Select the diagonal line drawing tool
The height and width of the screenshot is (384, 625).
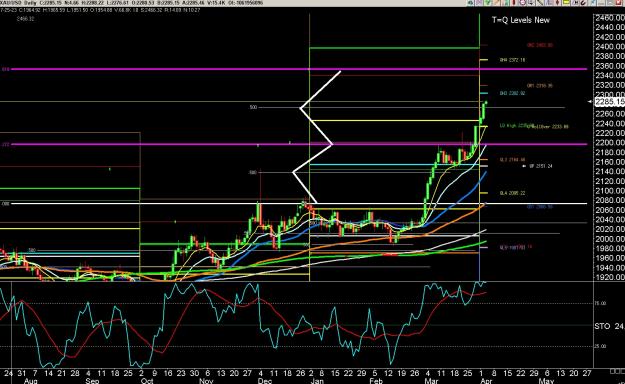tap(540, 2)
